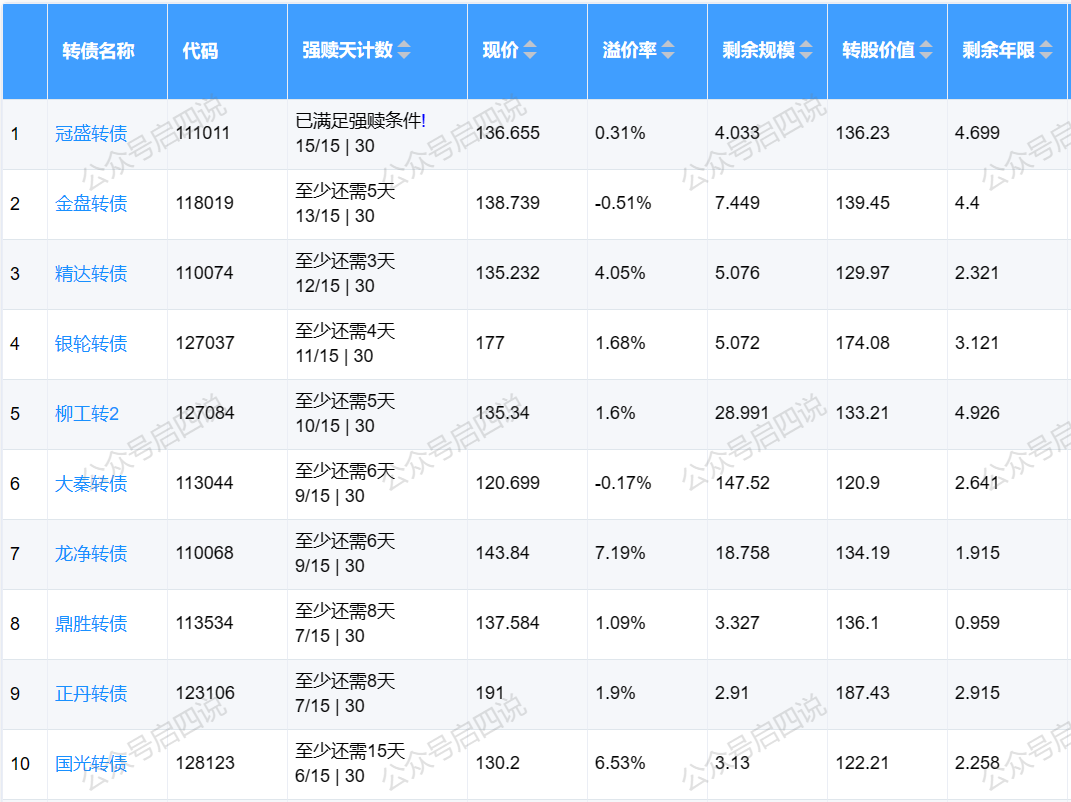Click the 已满足强赎条件 status cell
The height and width of the screenshot is (802, 1071).
(360, 121)
